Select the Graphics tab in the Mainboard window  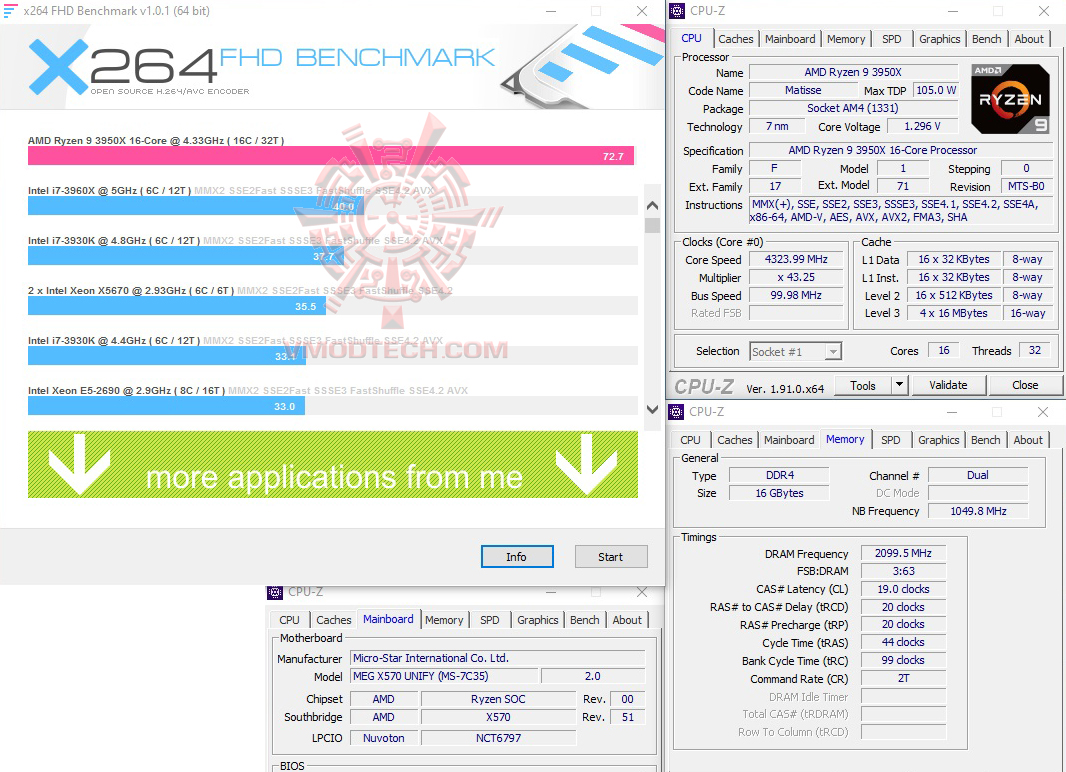pyautogui.click(x=537, y=620)
